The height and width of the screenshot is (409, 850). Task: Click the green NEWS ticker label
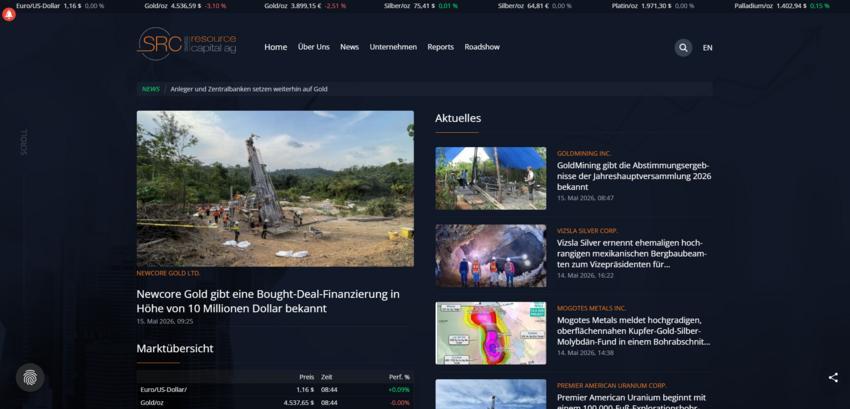click(151, 89)
